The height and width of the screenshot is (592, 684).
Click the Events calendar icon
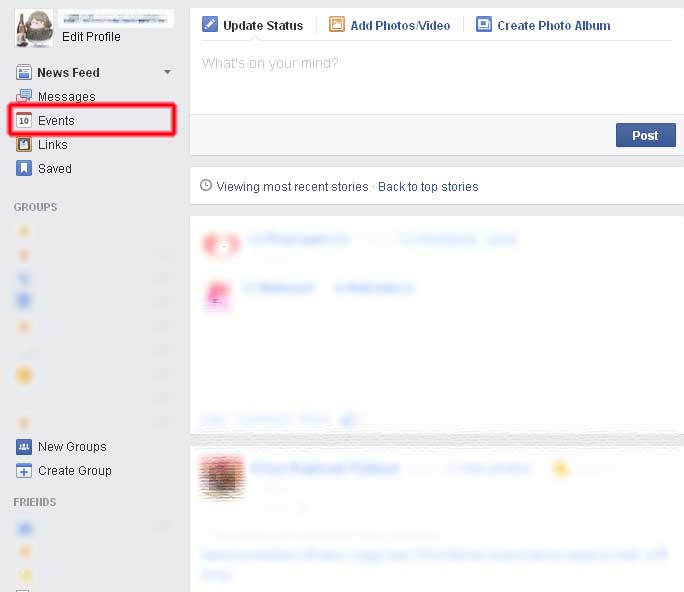click(24, 120)
